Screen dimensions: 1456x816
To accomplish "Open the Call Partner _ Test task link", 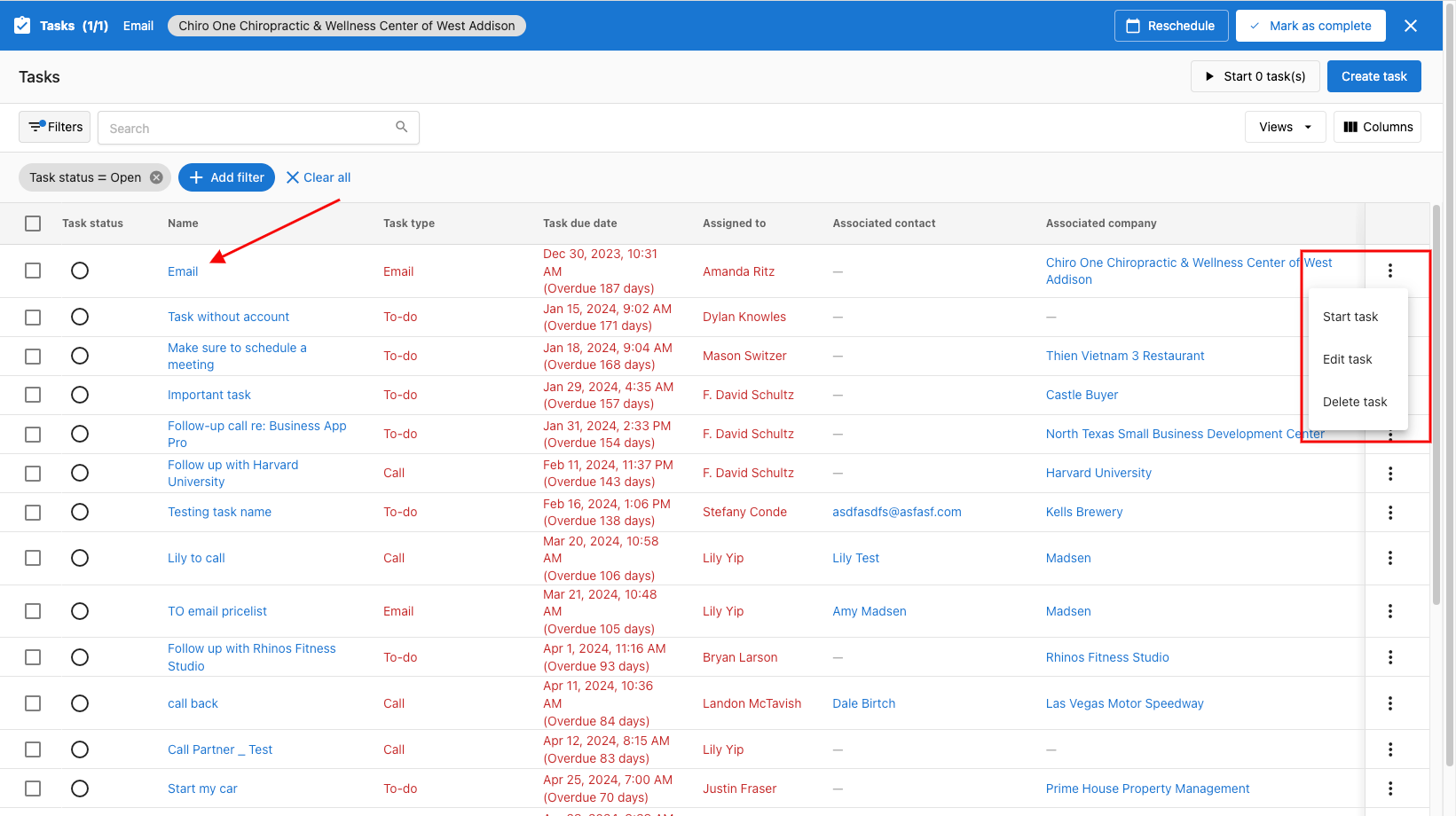I will [x=220, y=749].
